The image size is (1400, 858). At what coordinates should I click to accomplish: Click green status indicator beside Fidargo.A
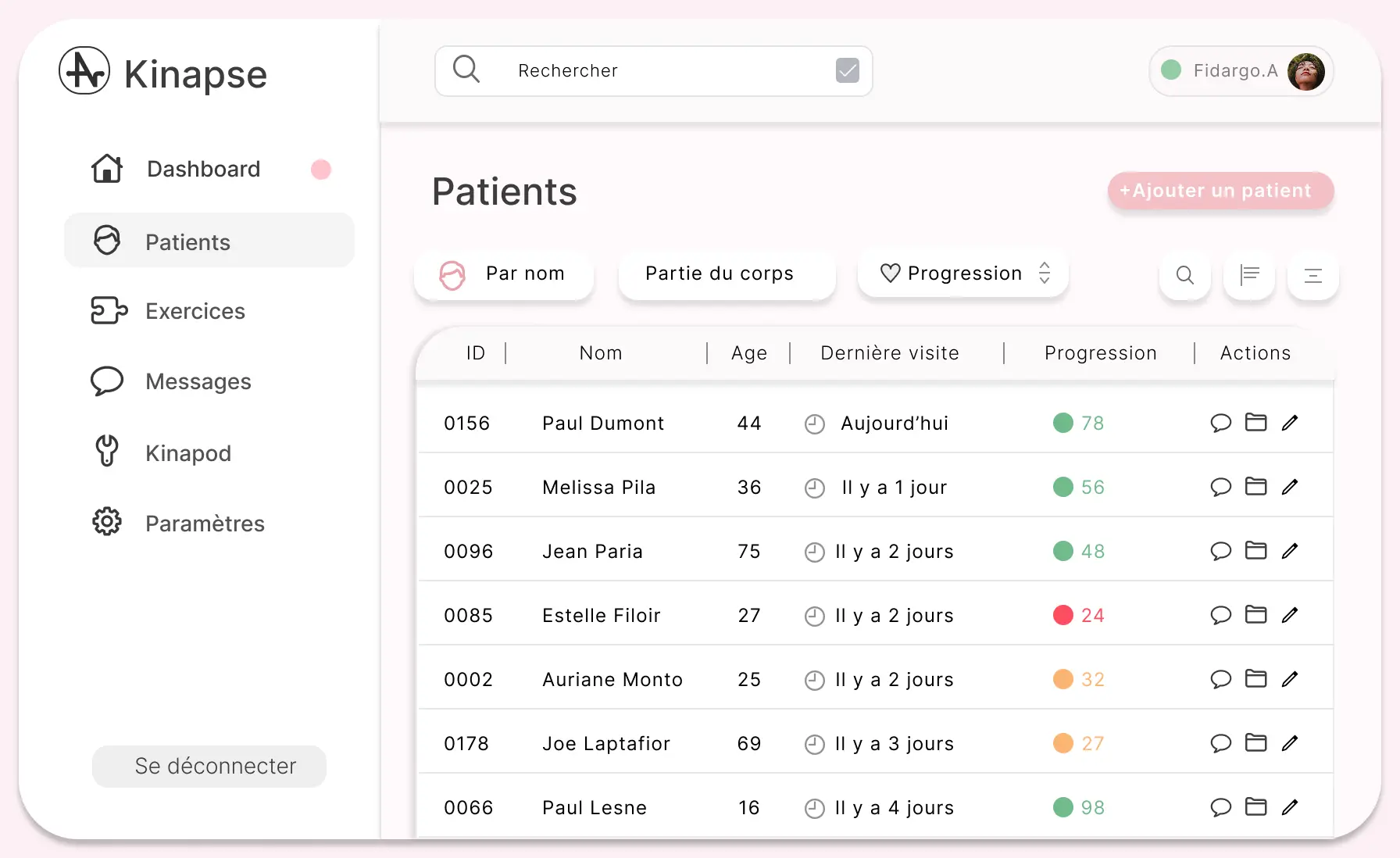pyautogui.click(x=1171, y=70)
